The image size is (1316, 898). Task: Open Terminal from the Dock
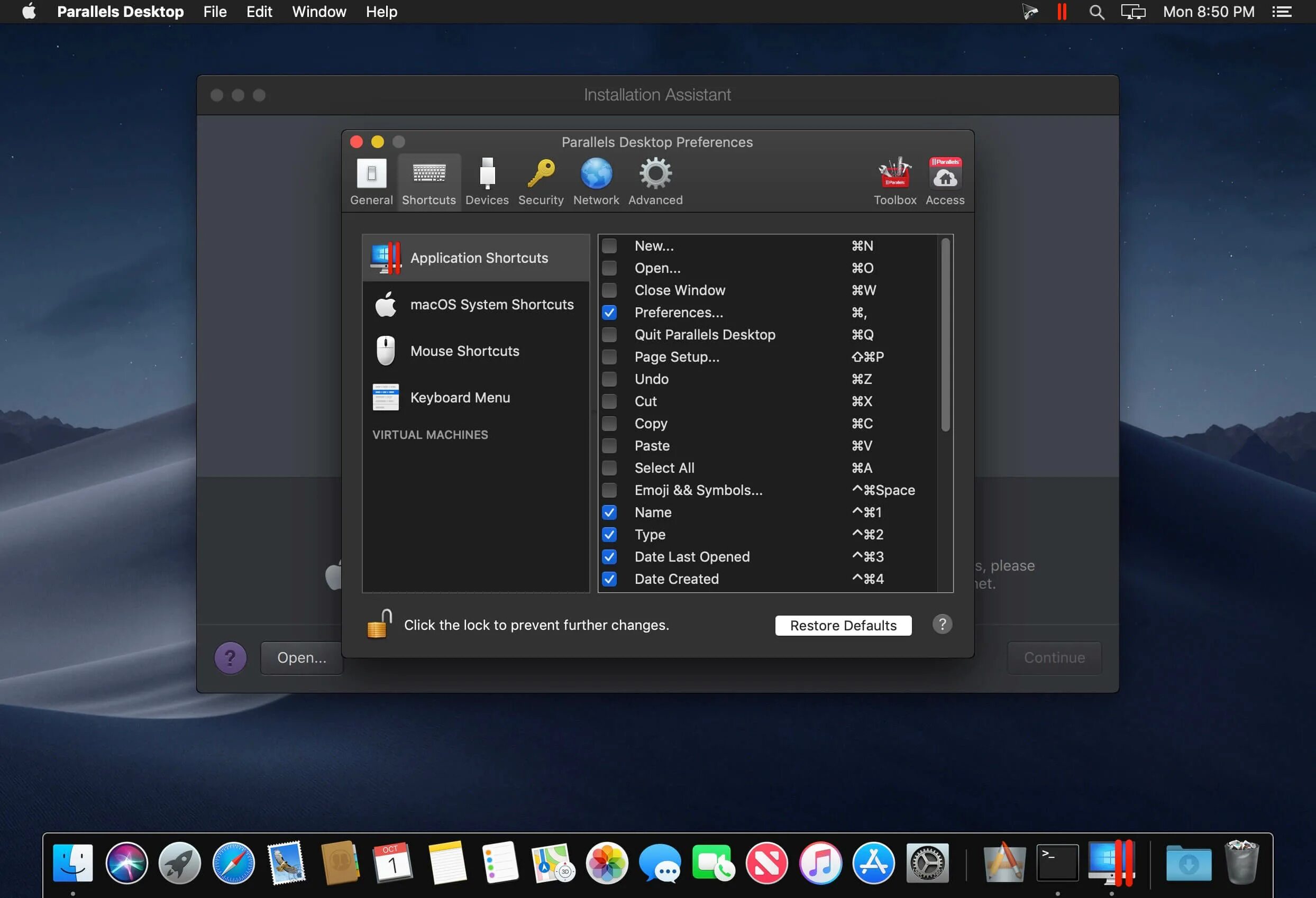click(1057, 864)
